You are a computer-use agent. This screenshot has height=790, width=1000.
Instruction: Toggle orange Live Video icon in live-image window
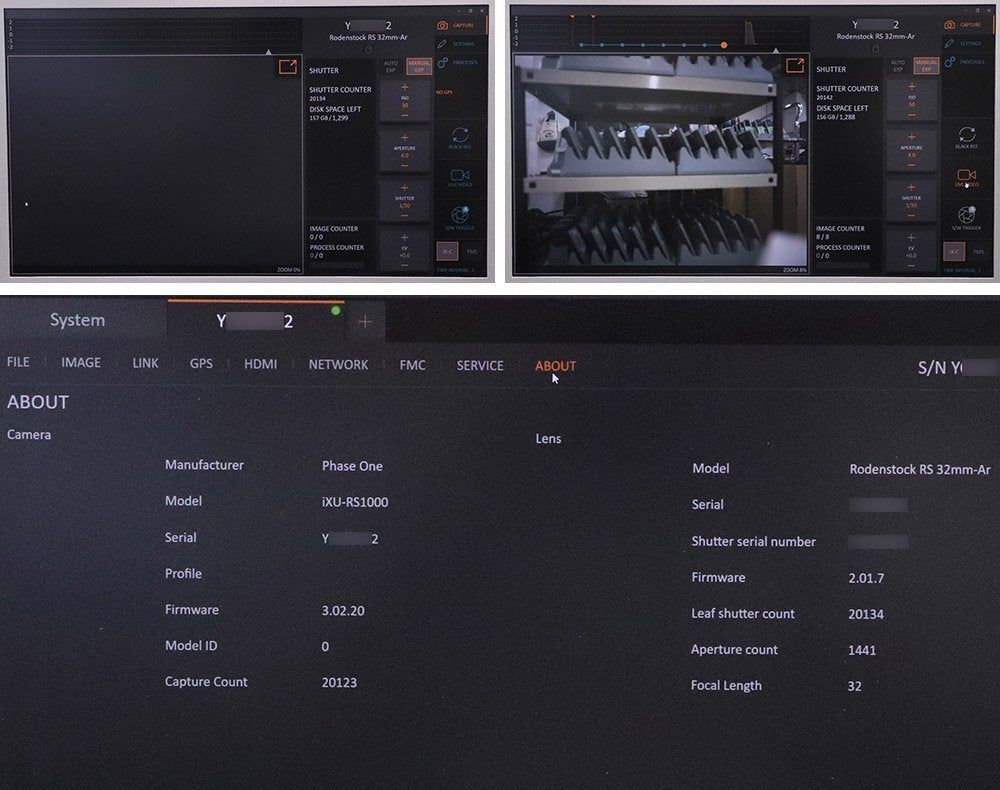click(967, 177)
